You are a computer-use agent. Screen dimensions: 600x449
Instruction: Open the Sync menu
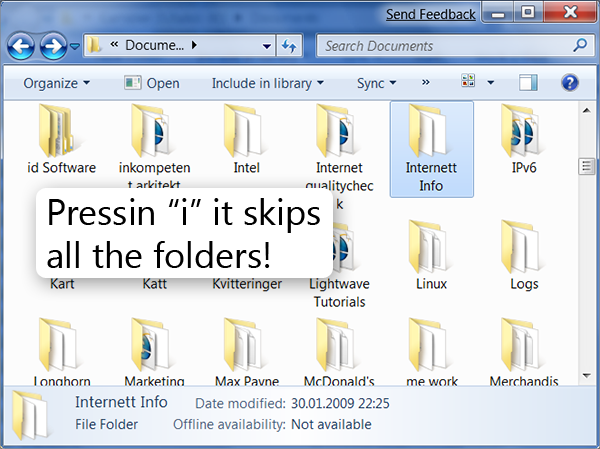click(x=376, y=83)
